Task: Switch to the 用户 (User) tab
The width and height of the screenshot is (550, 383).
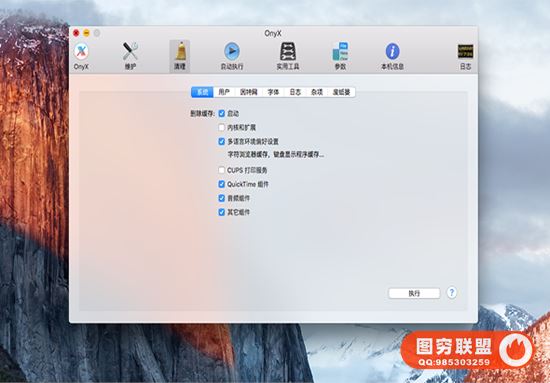Action: [224, 92]
